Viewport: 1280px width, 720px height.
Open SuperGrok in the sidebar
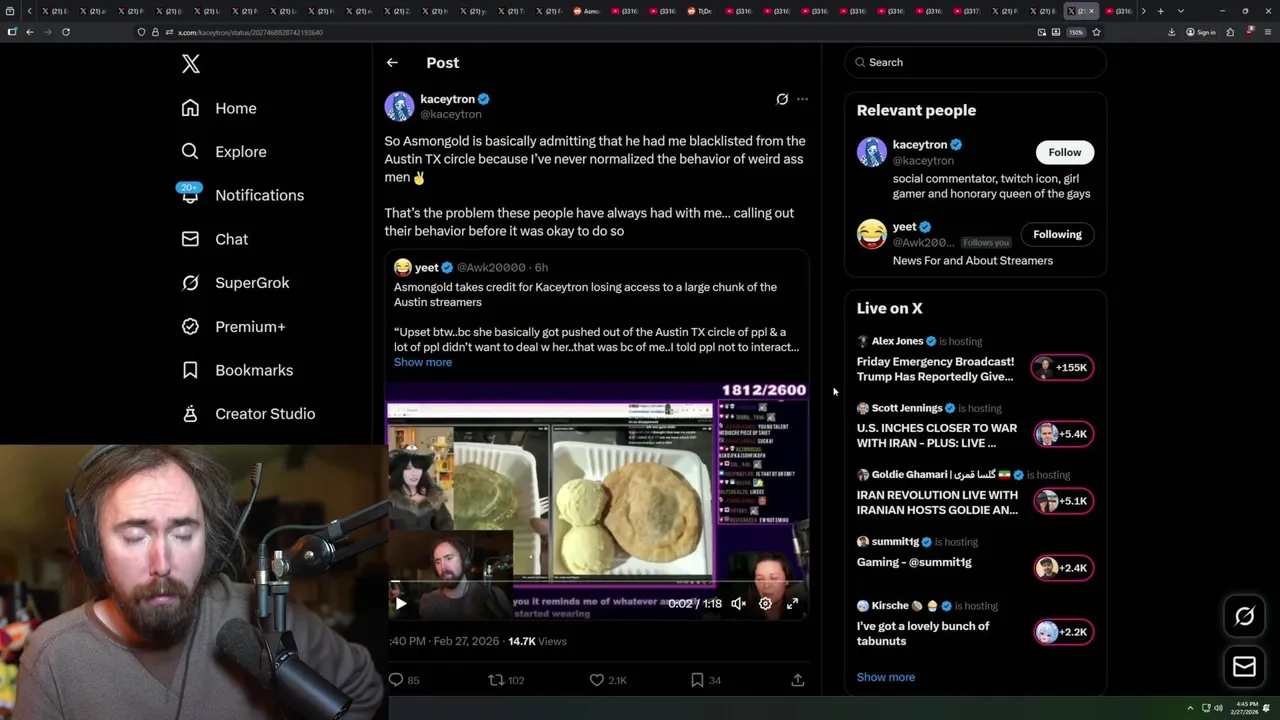point(235,283)
